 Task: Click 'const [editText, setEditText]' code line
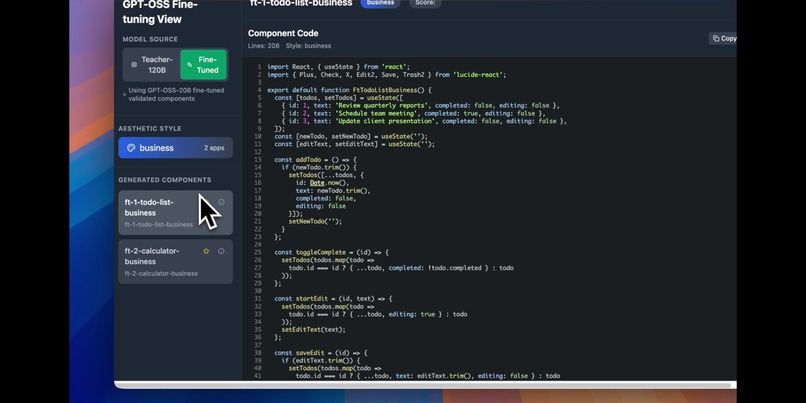(x=355, y=144)
